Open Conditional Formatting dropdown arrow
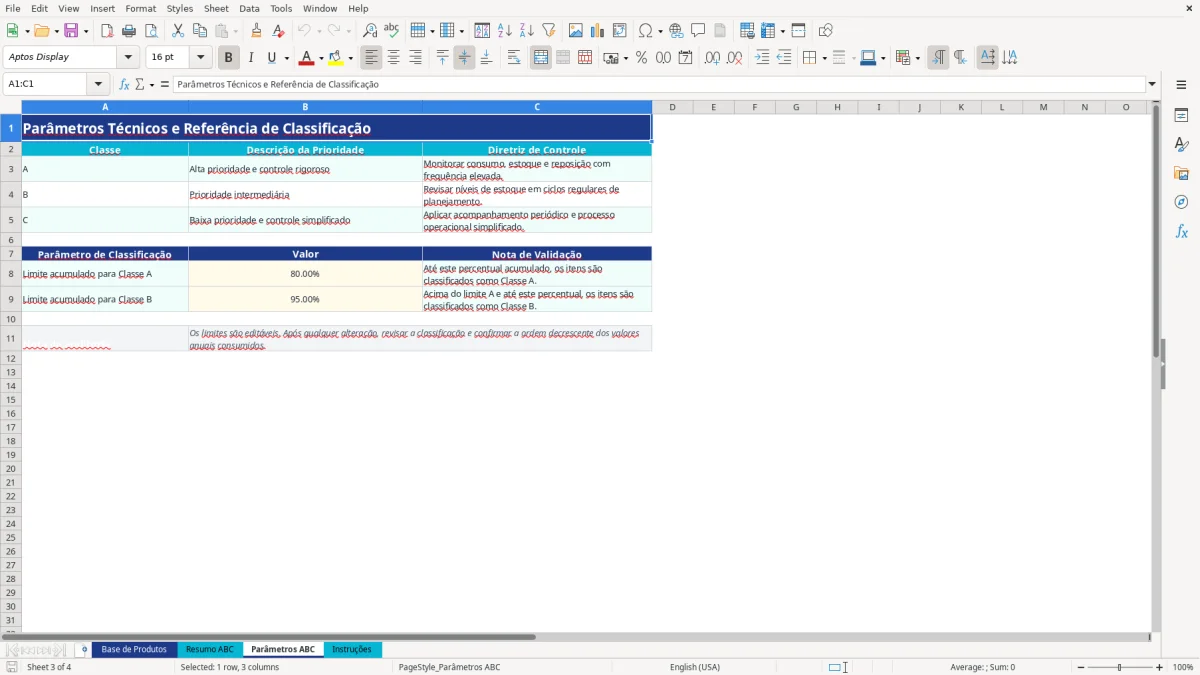This screenshot has width=1200, height=675. tap(917, 58)
